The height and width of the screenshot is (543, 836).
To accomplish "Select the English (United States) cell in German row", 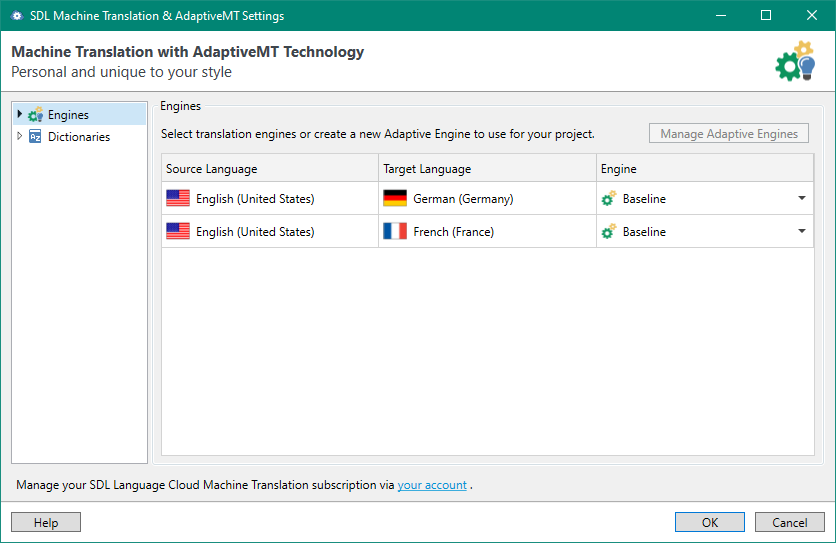I will 270,198.
